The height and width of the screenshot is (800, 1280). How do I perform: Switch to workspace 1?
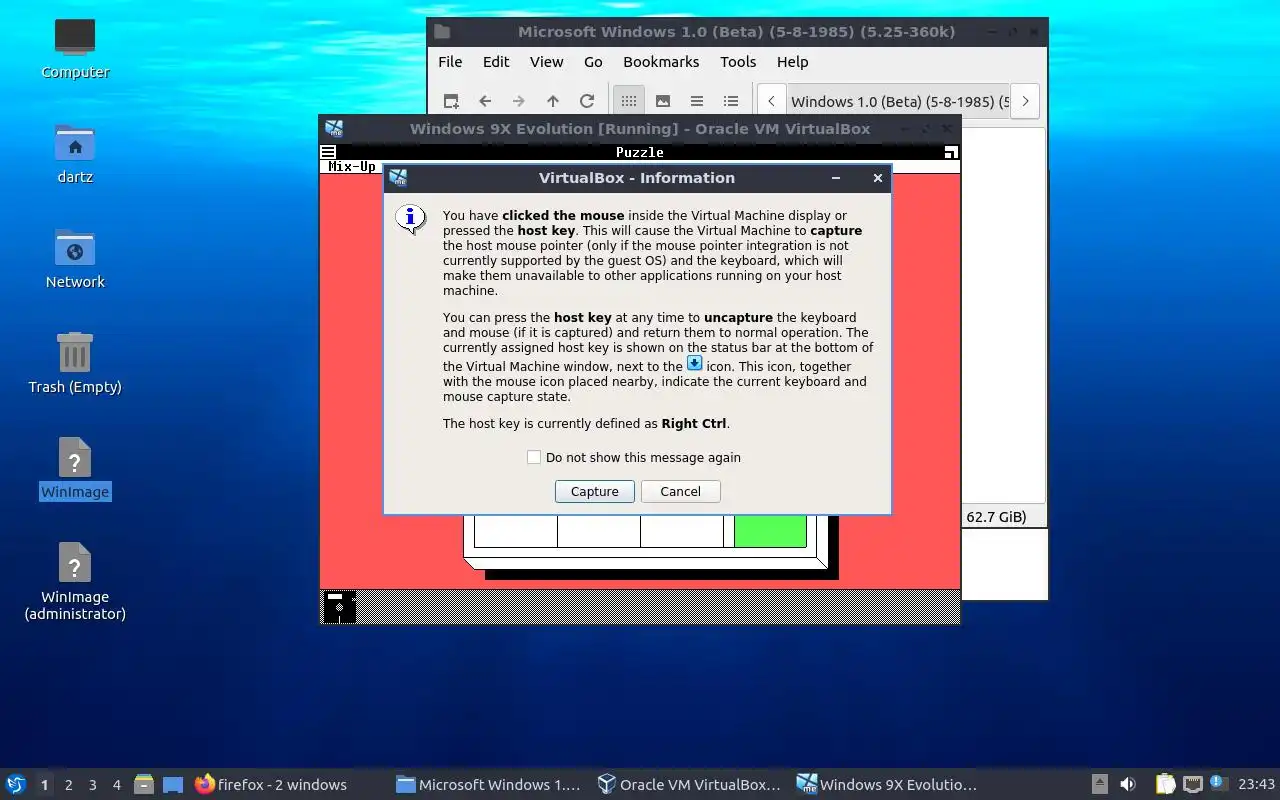[44, 785]
